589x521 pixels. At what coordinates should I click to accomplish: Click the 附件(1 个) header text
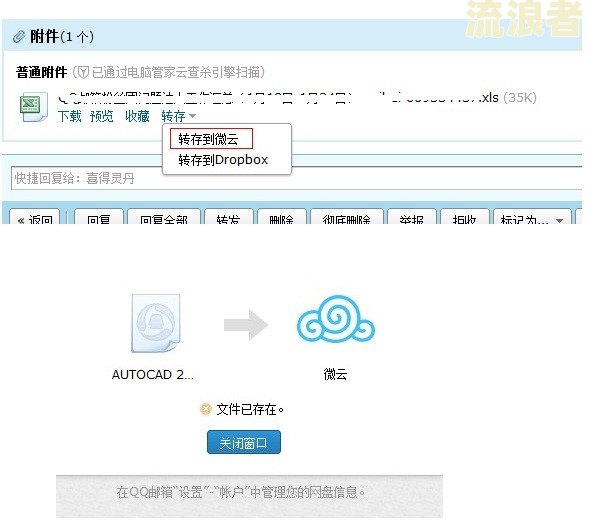[x=62, y=37]
